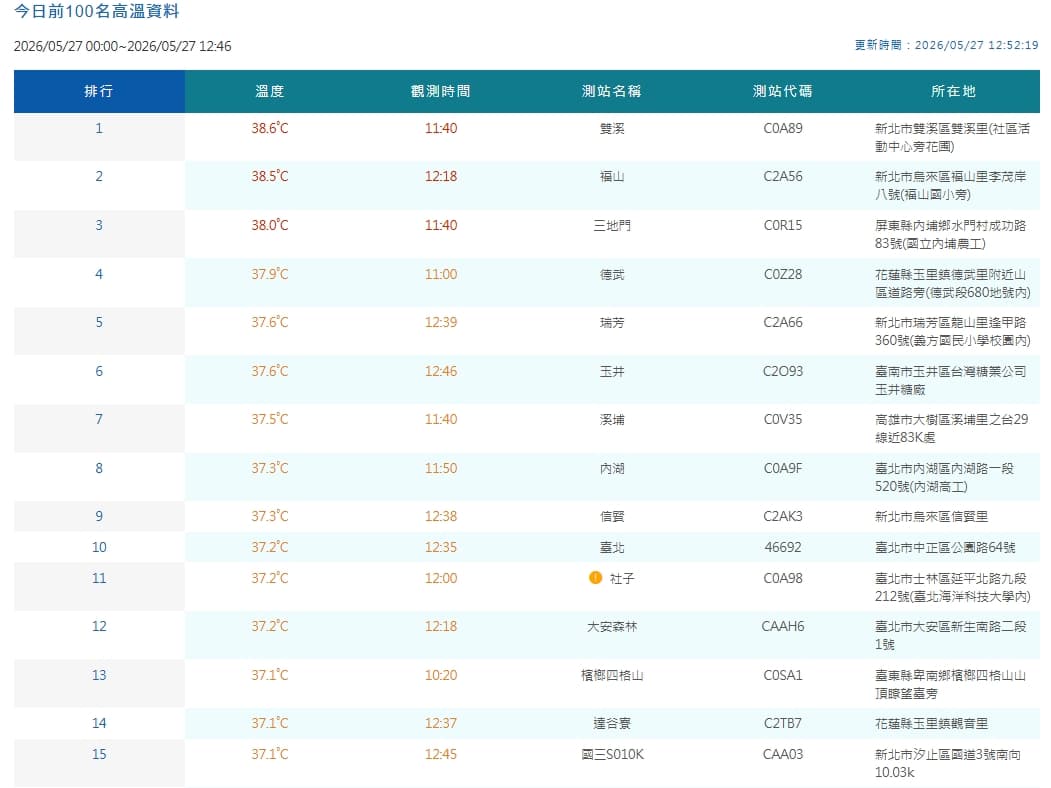Select station name 三地門
1051x788 pixels.
[x=612, y=226]
